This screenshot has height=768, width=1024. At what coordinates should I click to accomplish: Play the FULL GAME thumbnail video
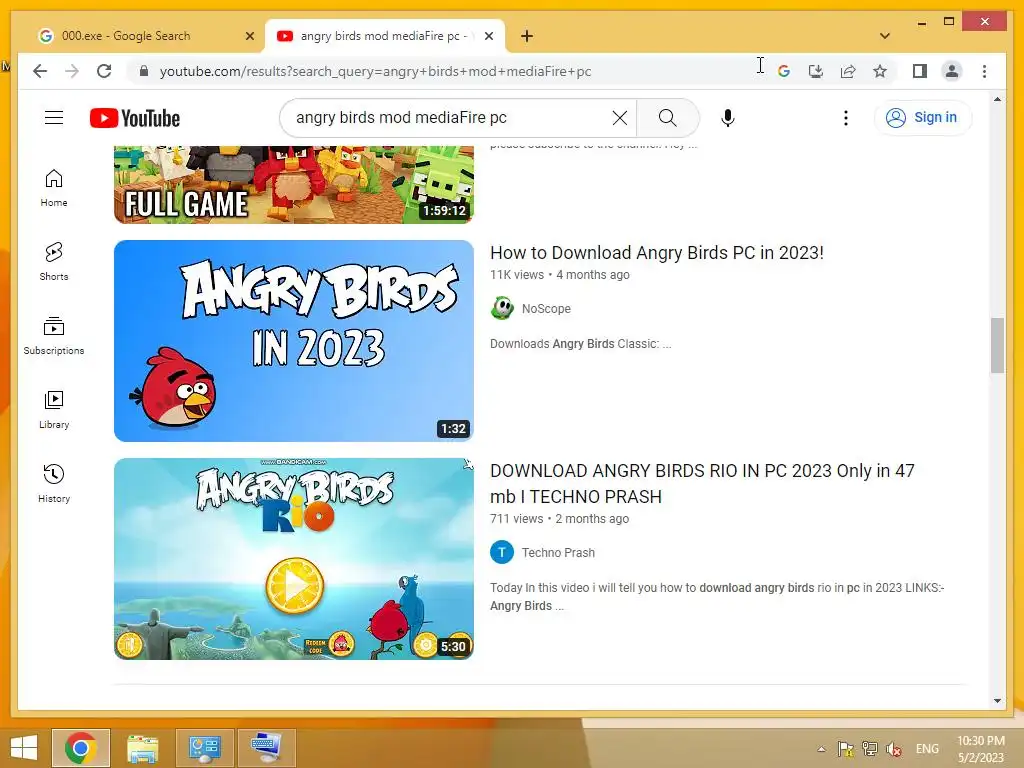pos(294,185)
